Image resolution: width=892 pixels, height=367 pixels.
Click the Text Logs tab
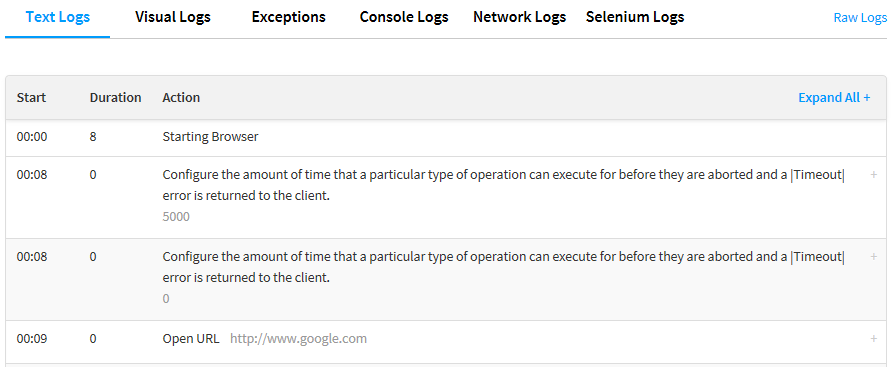(x=57, y=17)
